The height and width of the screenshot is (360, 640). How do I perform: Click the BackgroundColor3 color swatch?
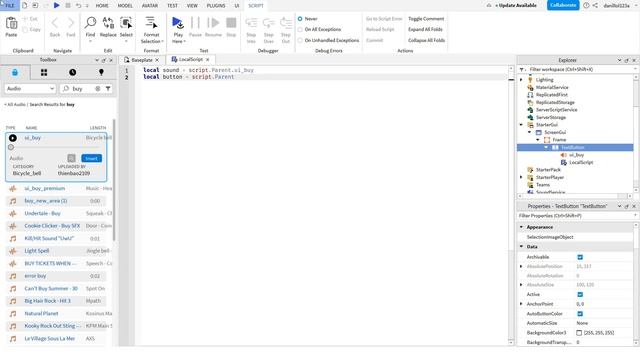pyautogui.click(x=579, y=333)
